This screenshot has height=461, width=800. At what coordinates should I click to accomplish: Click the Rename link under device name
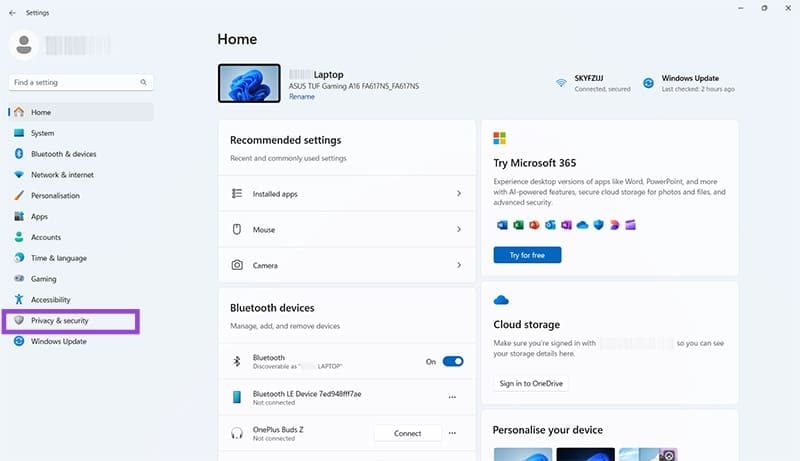pos(301,97)
